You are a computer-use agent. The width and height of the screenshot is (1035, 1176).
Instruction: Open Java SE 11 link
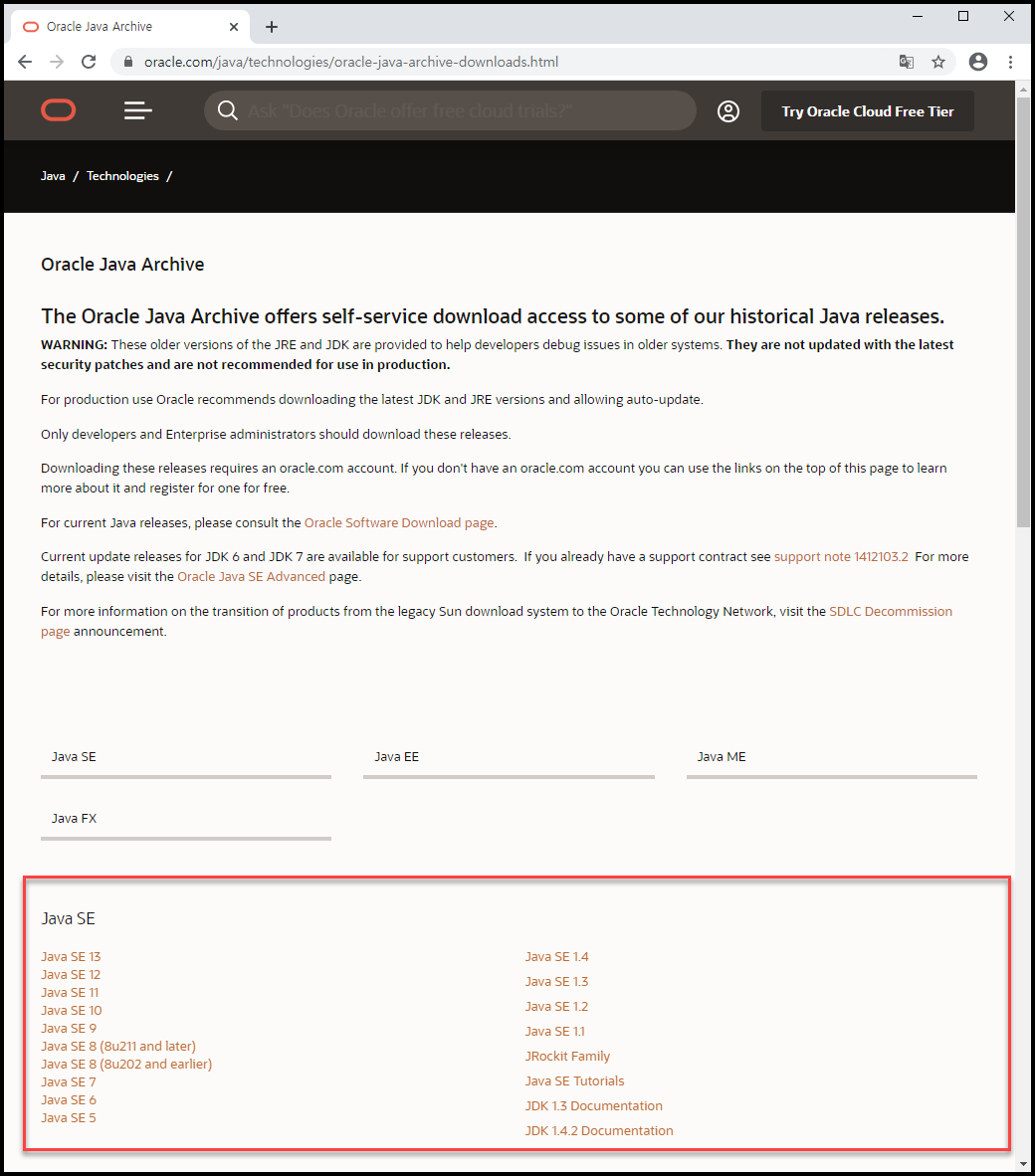[x=70, y=992]
